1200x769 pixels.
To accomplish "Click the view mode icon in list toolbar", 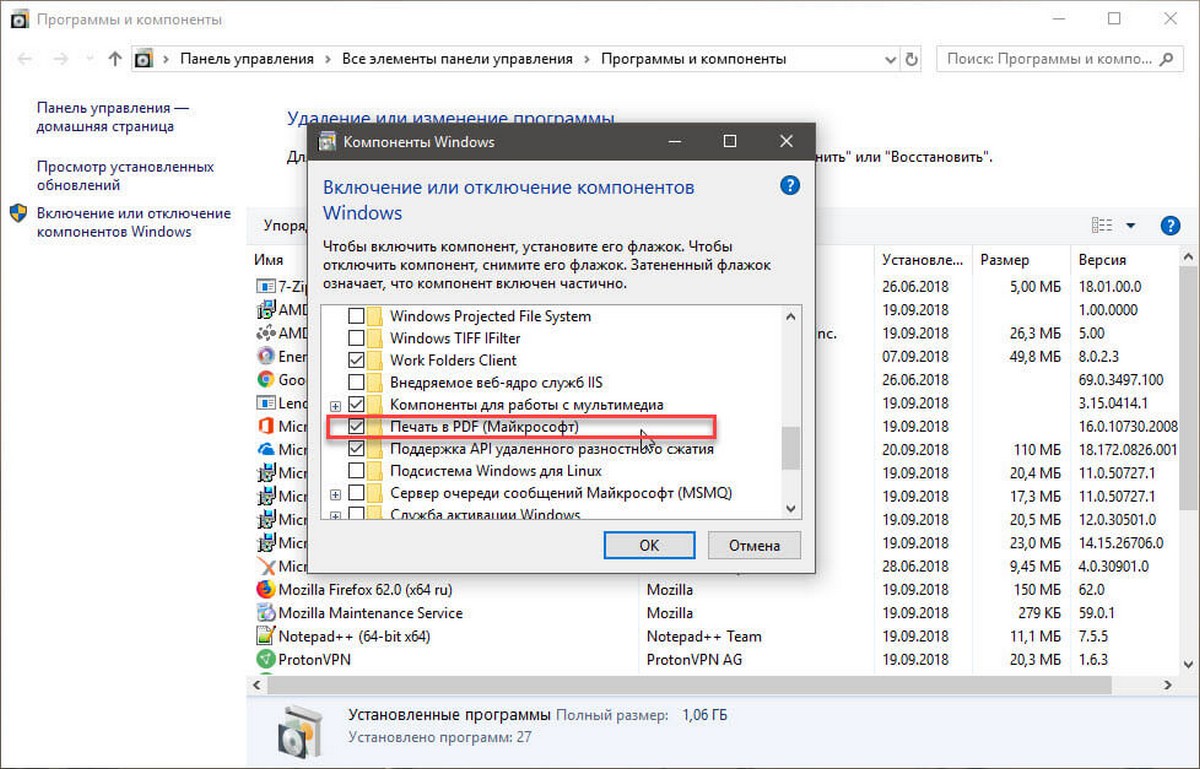I will pyautogui.click(x=1102, y=226).
